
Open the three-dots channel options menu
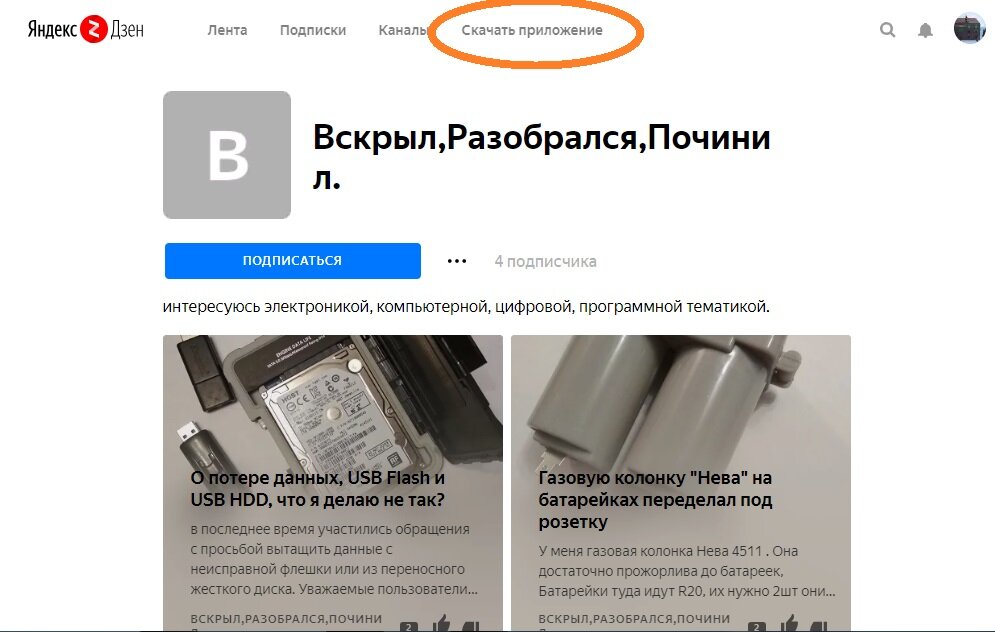coord(457,261)
